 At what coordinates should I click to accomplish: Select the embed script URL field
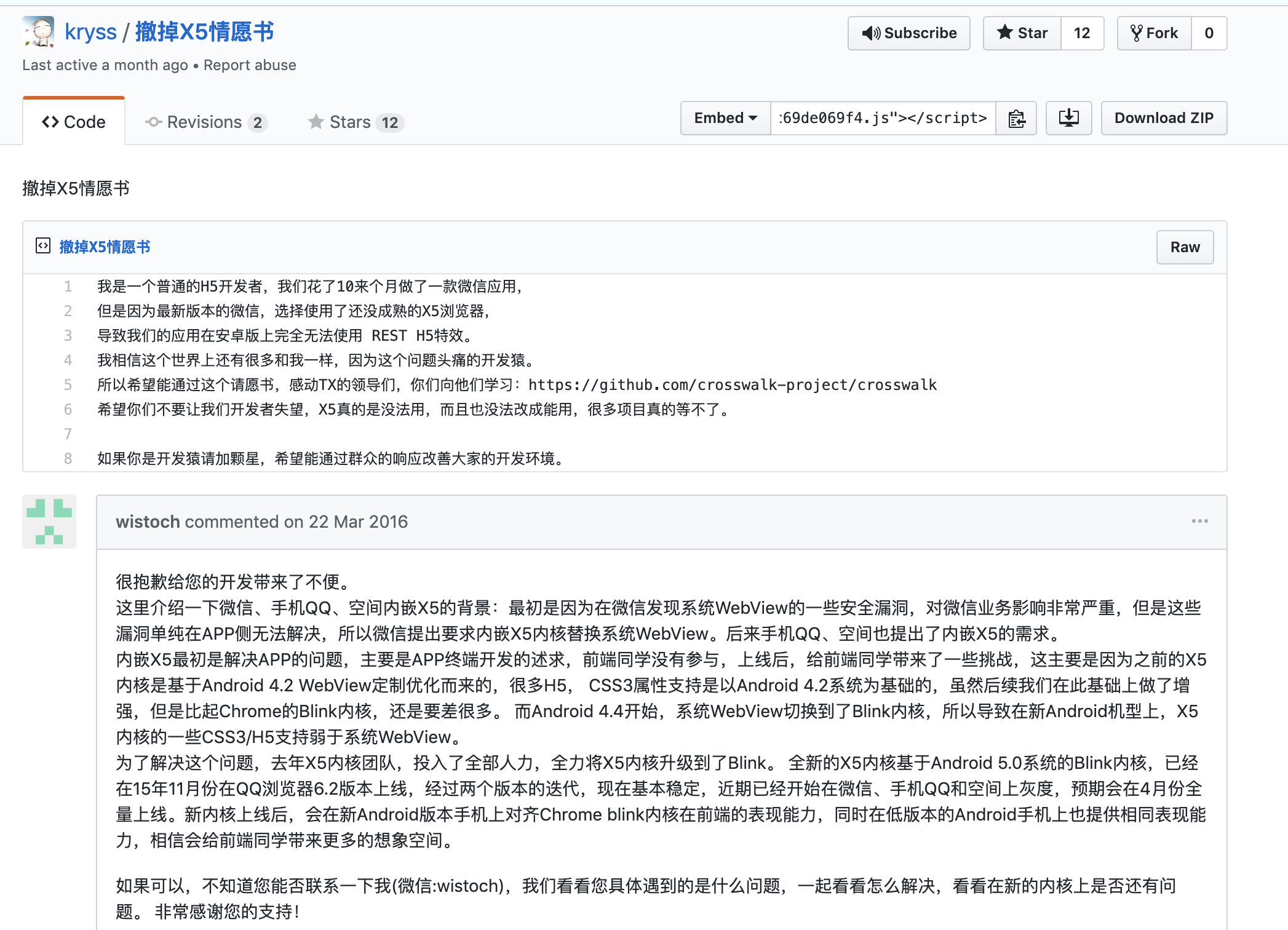(883, 118)
